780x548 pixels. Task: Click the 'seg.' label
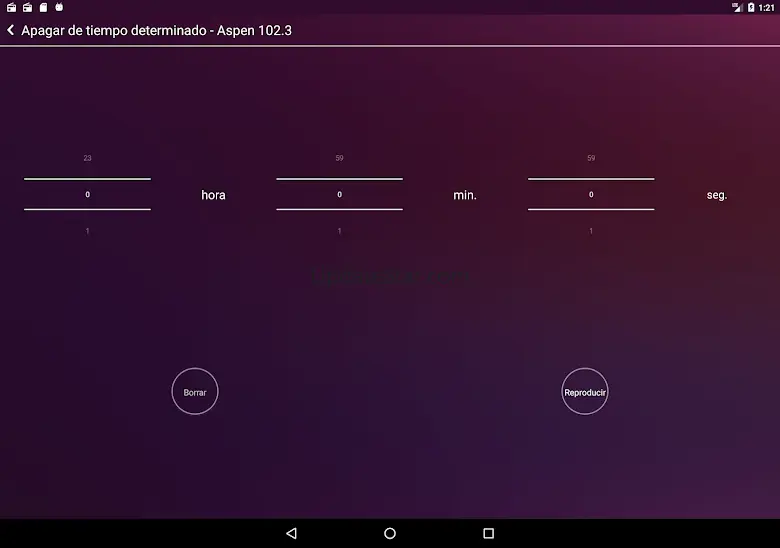click(x=717, y=195)
